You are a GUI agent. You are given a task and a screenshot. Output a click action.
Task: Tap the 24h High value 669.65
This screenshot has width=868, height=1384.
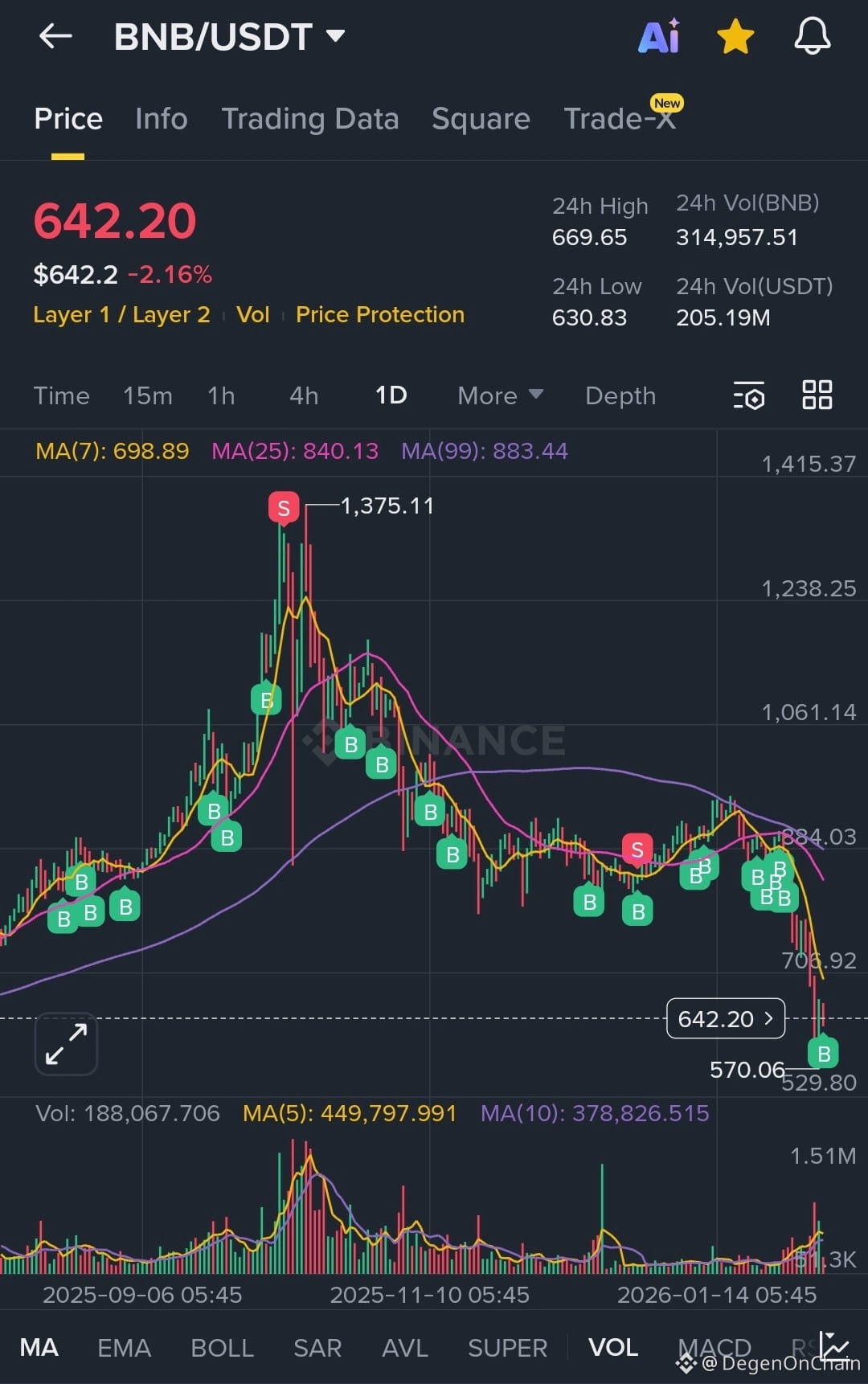(x=589, y=238)
